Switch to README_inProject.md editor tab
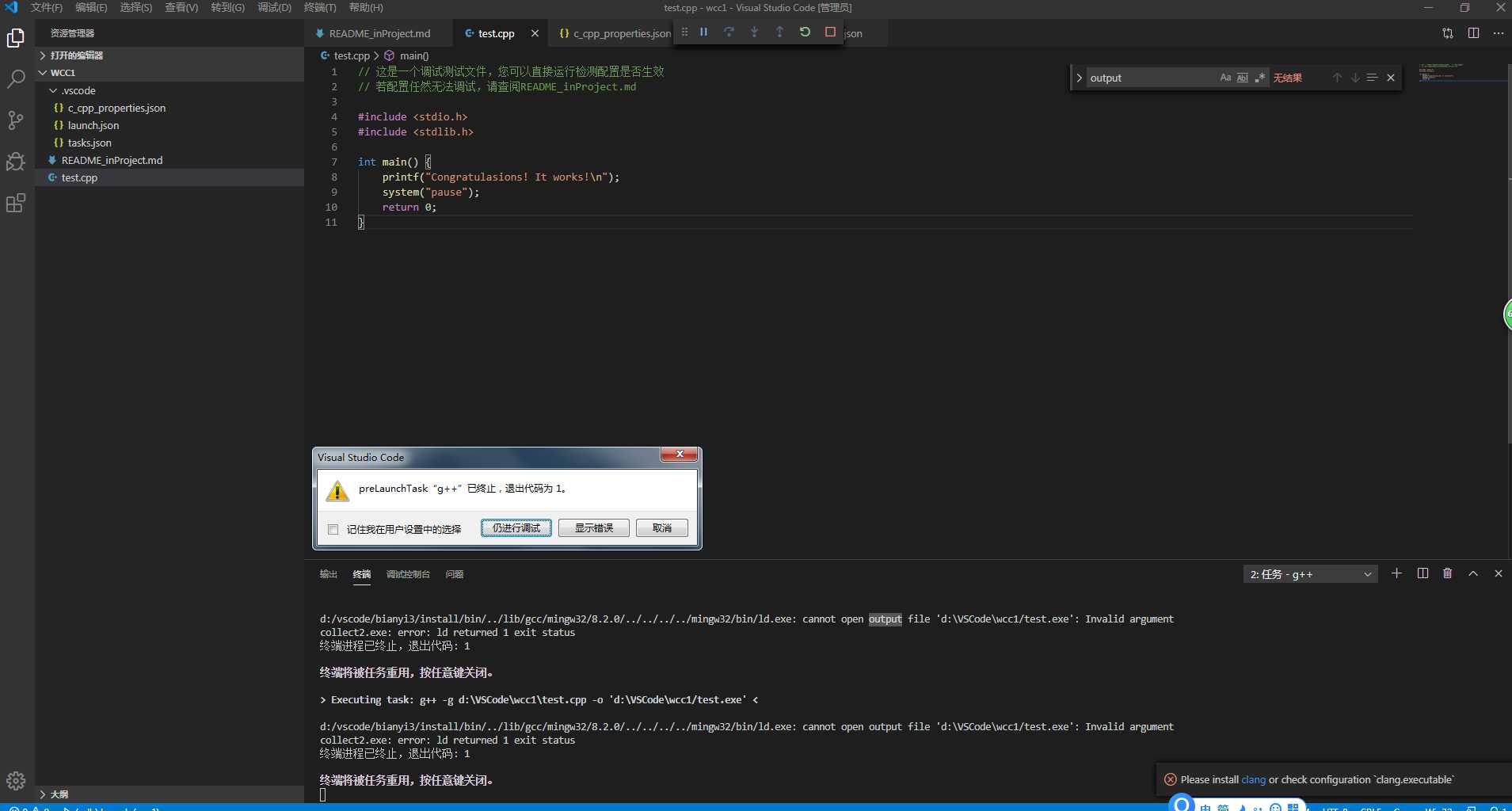The height and width of the screenshot is (811, 1512). (x=379, y=33)
